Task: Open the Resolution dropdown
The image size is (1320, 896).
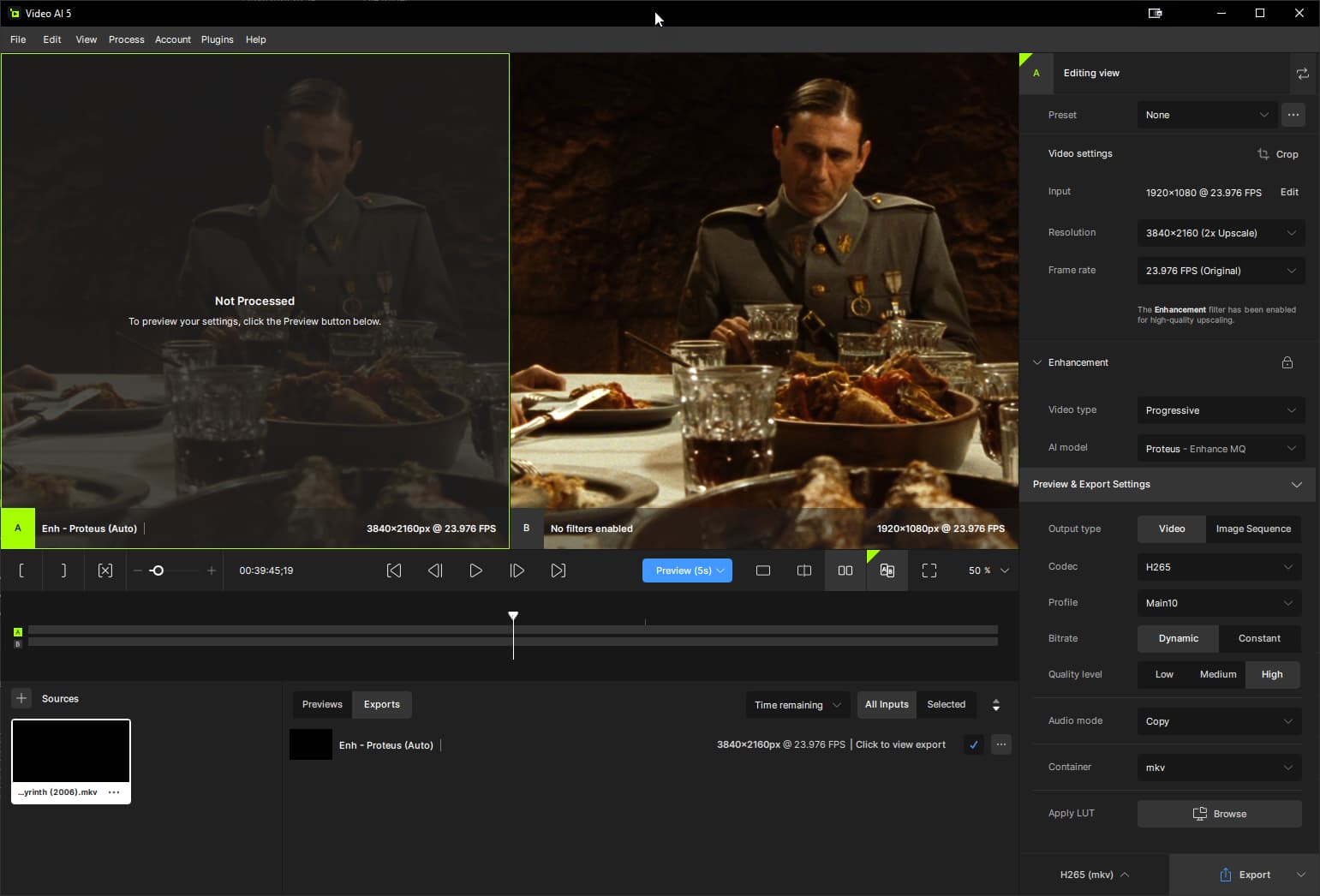Action: [x=1220, y=233]
